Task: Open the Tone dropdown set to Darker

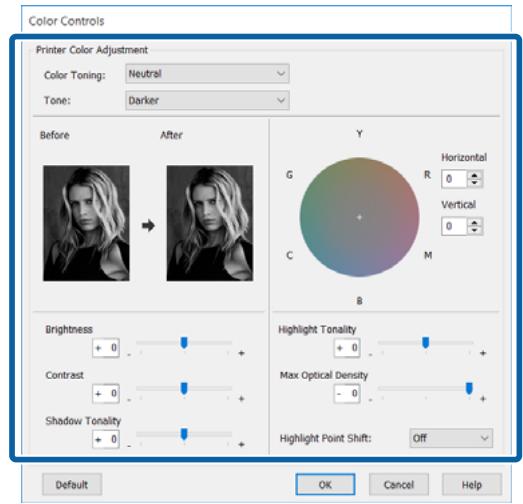Action: pos(207,100)
